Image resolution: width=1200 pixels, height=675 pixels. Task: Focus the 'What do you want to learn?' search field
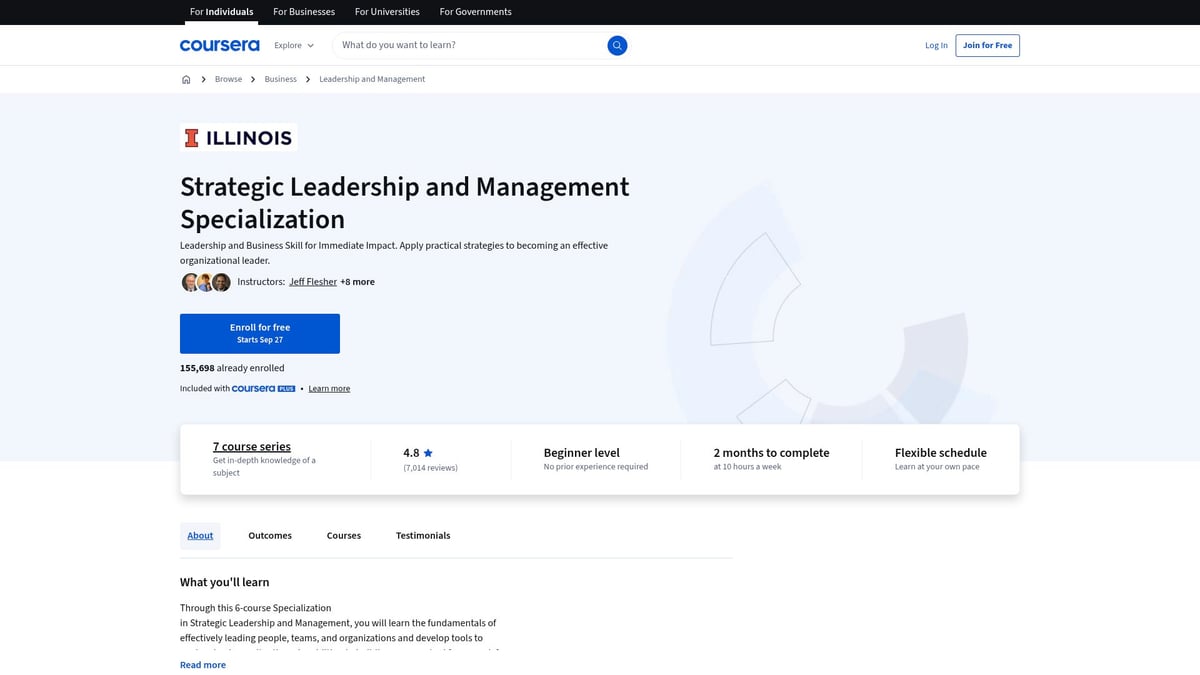pyautogui.click(x=470, y=45)
